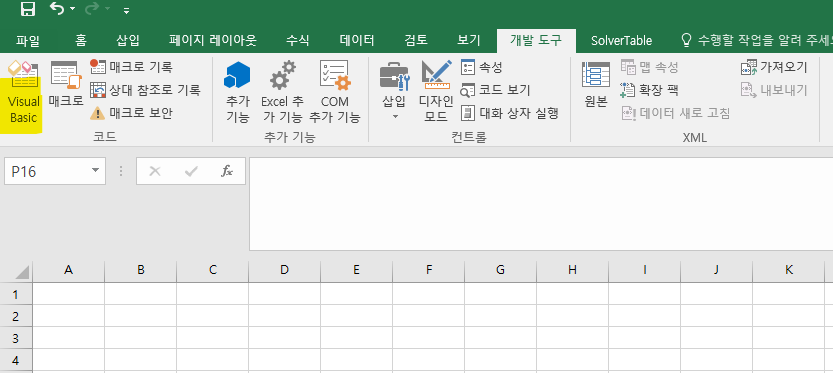Click 데이터 새로 고침 in XML group
Screen dimensions: 833x373
(x=676, y=113)
